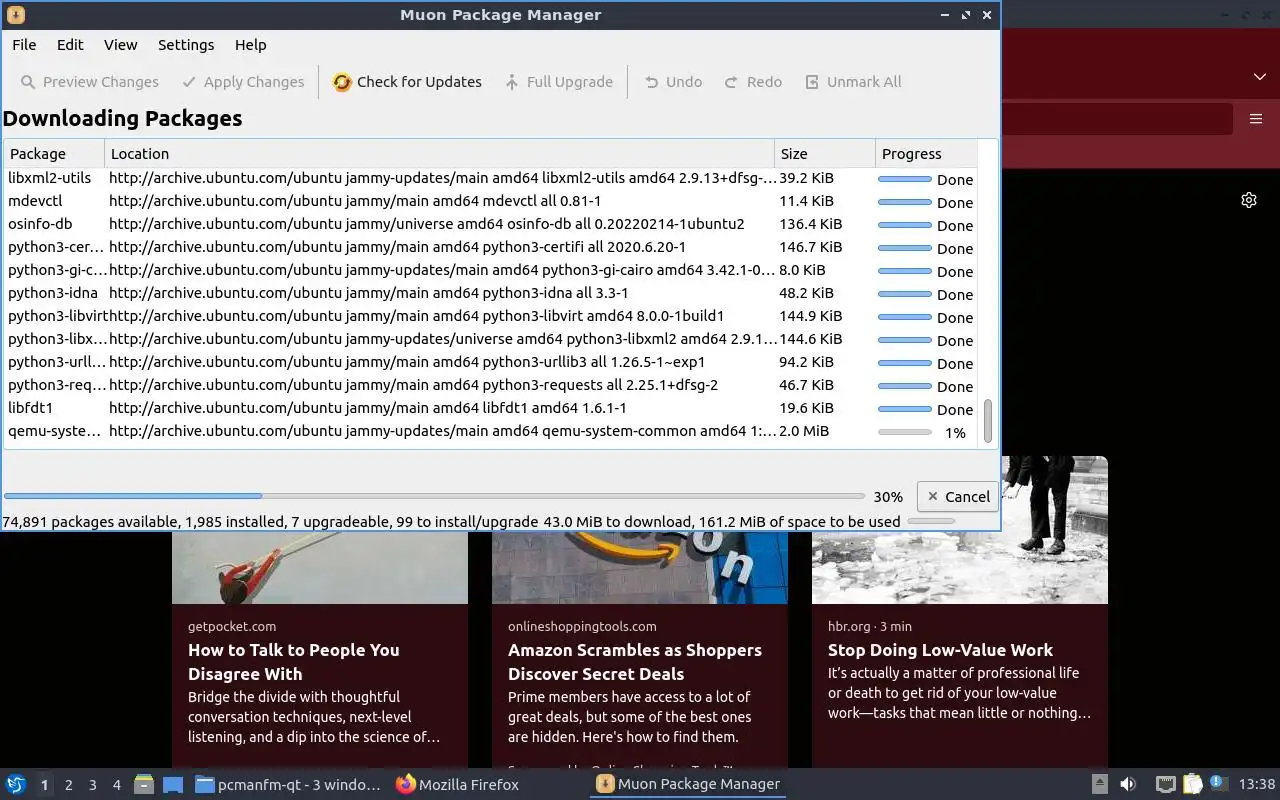Click the removable media eject tray icon
Viewport: 1280px width, 800px height.
[x=1099, y=785]
